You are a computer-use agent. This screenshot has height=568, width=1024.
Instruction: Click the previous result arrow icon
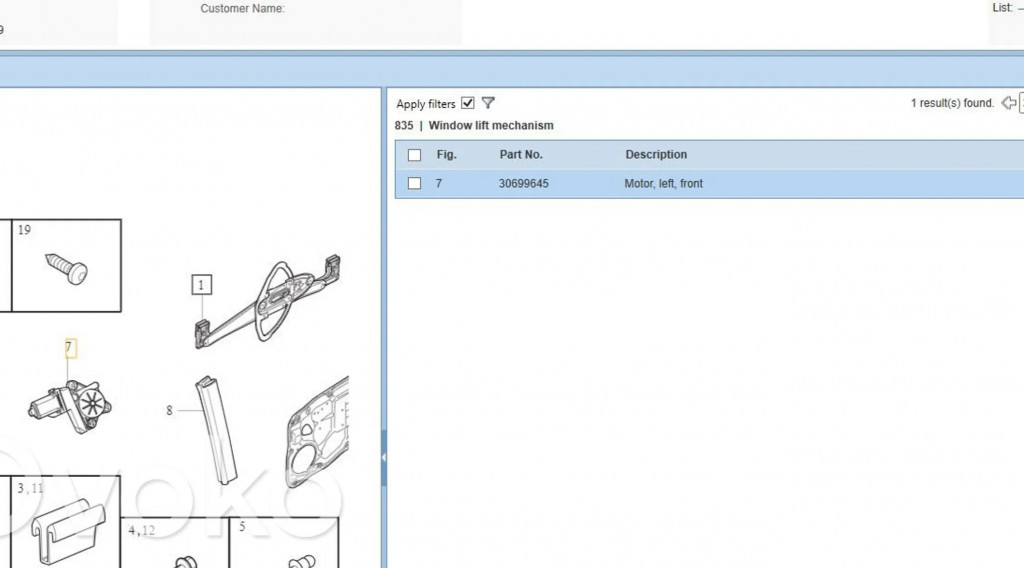pos(1008,103)
